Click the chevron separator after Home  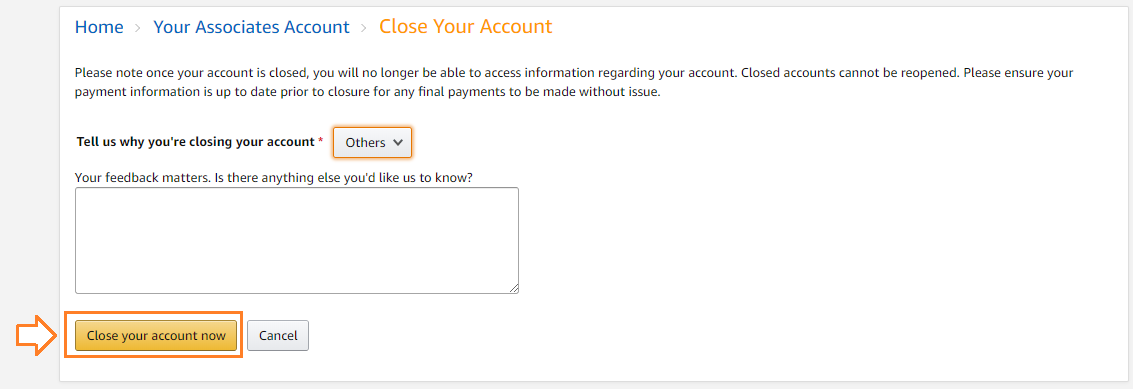(138, 27)
